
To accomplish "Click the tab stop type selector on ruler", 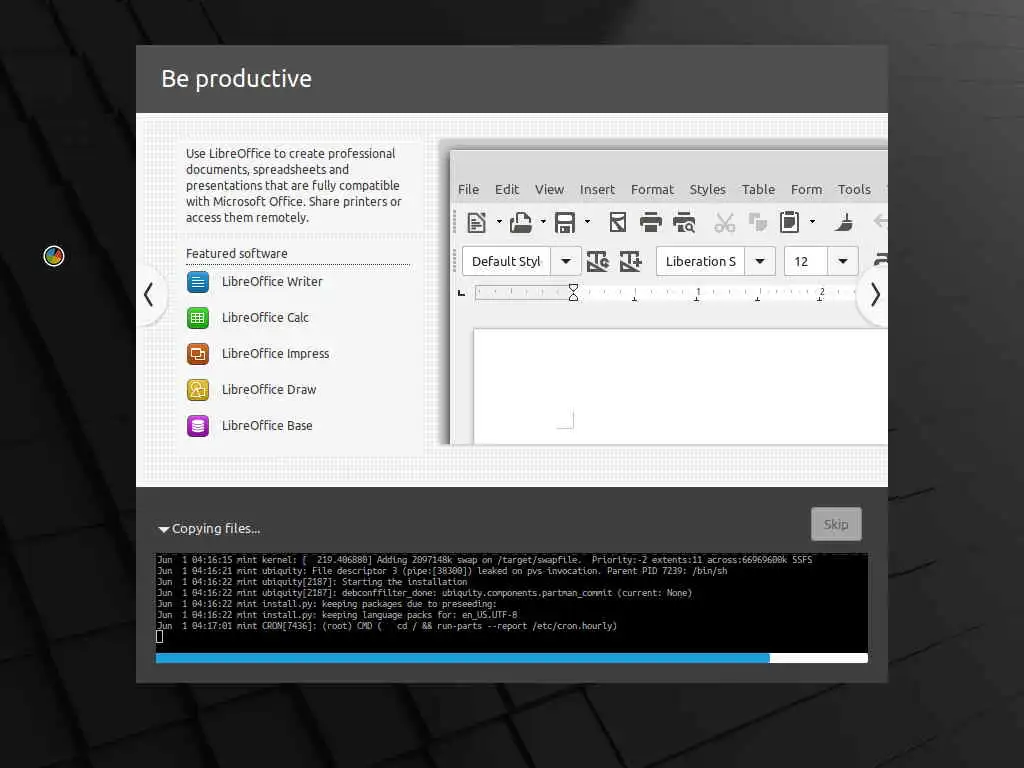I will (x=461, y=293).
